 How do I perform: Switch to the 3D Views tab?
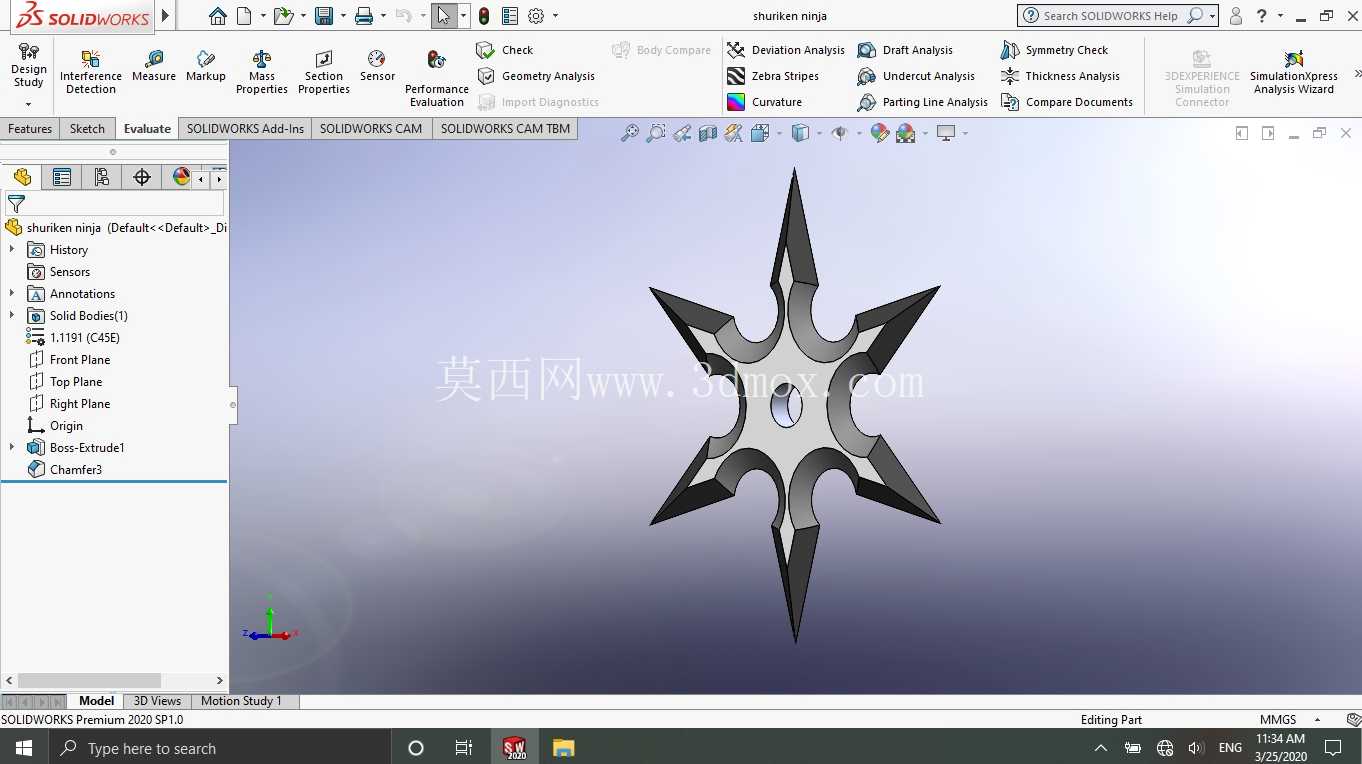click(x=157, y=701)
